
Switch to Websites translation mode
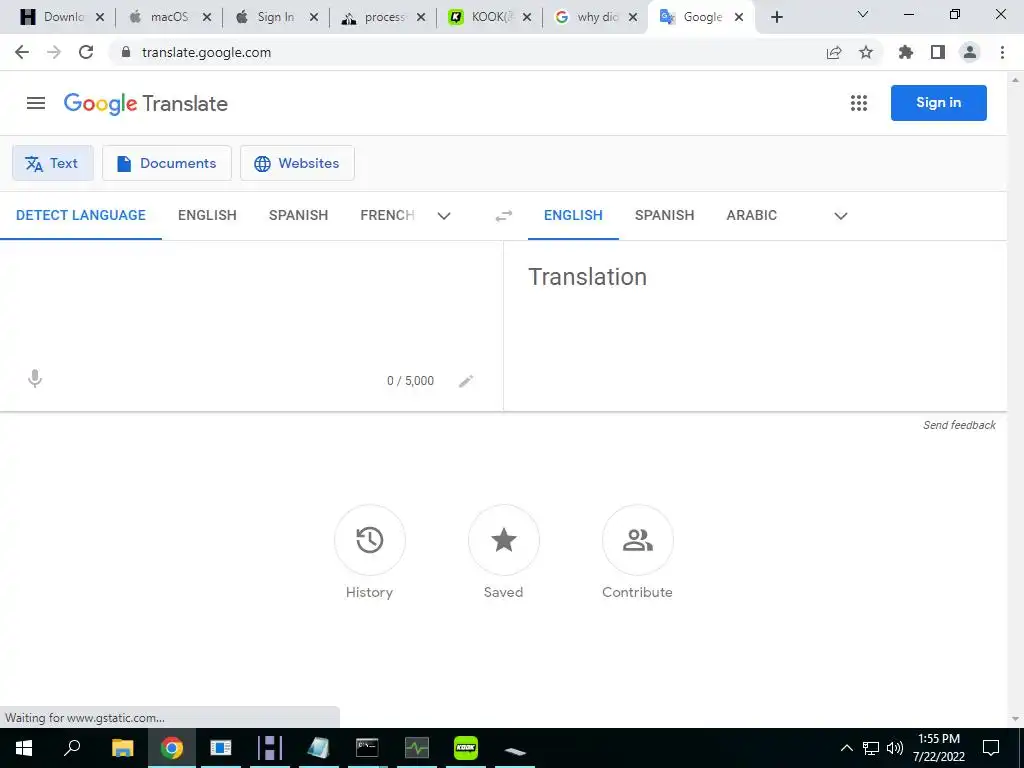[x=297, y=163]
